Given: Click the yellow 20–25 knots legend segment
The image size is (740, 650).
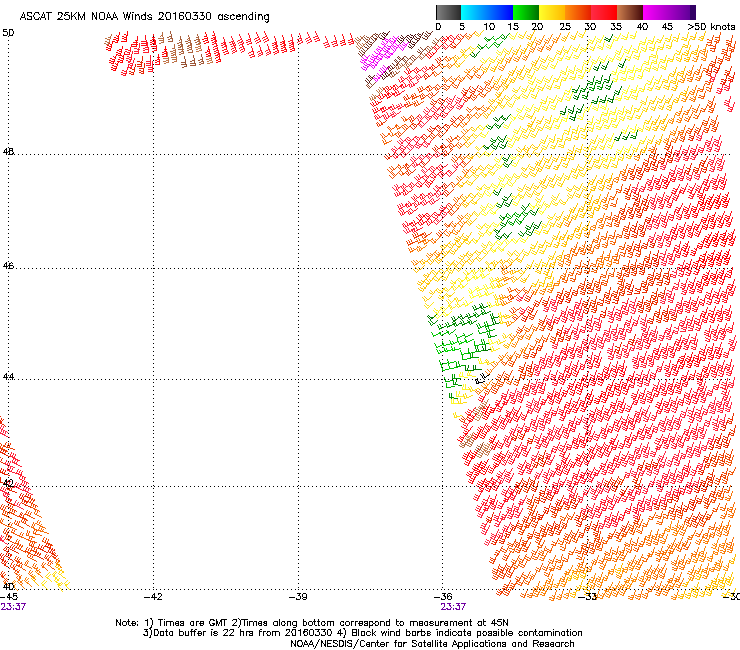Looking at the screenshot, I should click(x=552, y=12).
